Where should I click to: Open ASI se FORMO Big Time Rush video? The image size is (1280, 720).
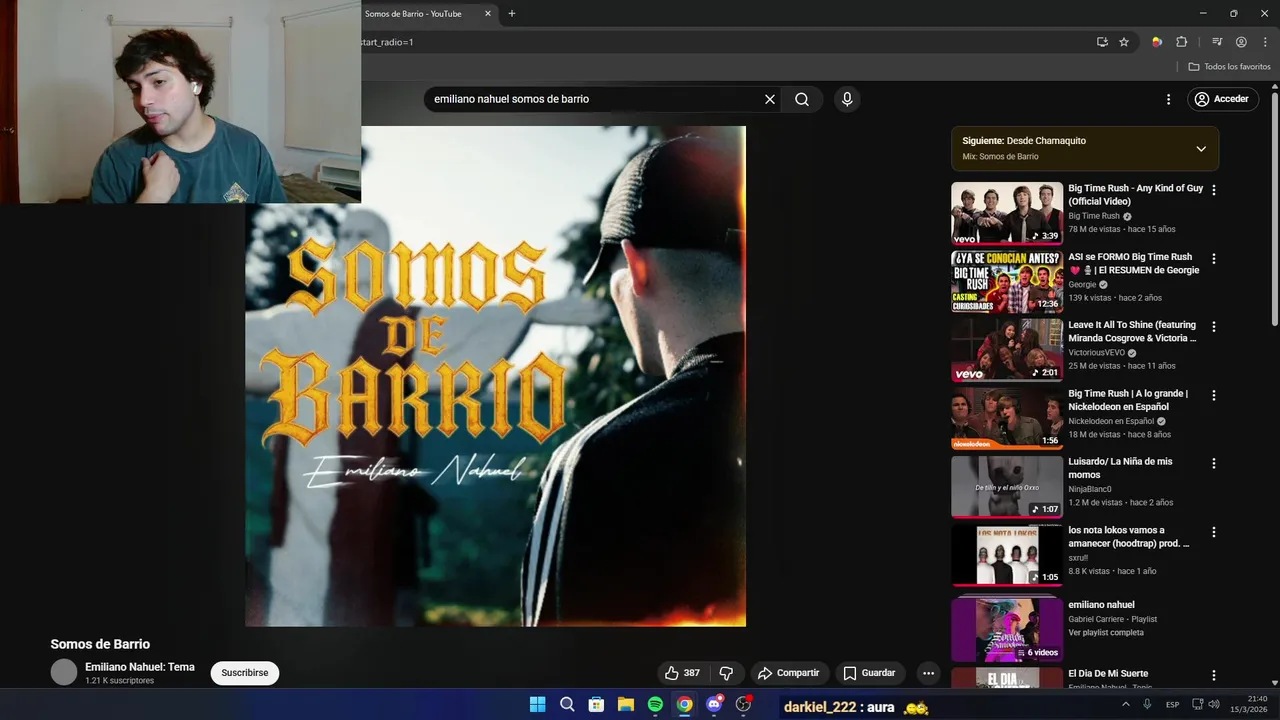pyautogui.click(x=1007, y=282)
